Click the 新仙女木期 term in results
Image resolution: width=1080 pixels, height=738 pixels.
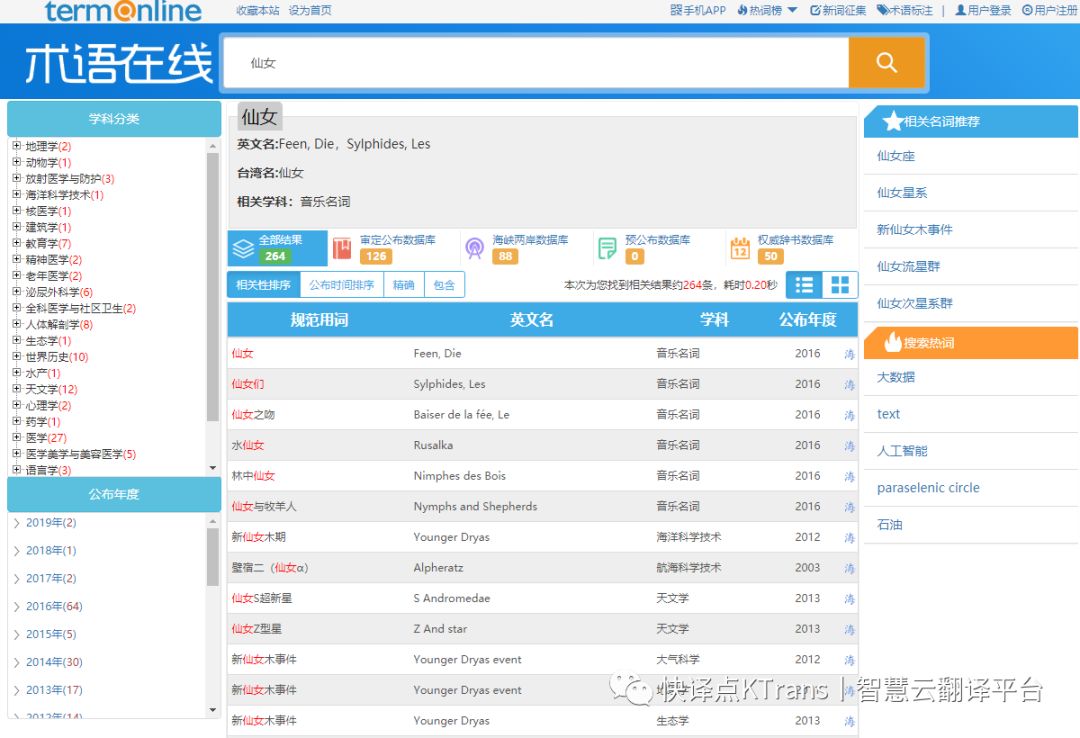coord(258,537)
